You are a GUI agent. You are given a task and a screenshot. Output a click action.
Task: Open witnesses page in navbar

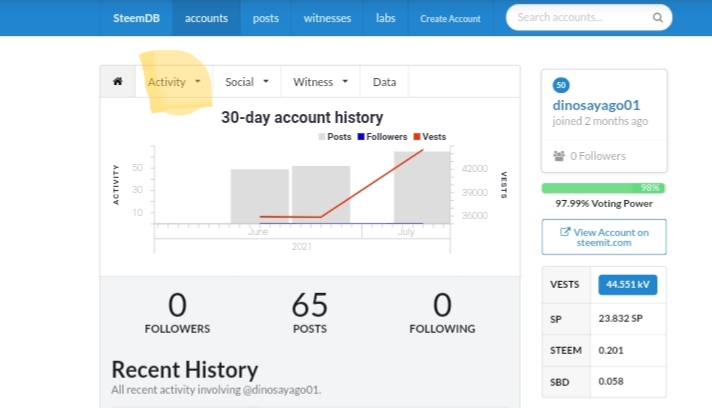pyautogui.click(x=327, y=18)
